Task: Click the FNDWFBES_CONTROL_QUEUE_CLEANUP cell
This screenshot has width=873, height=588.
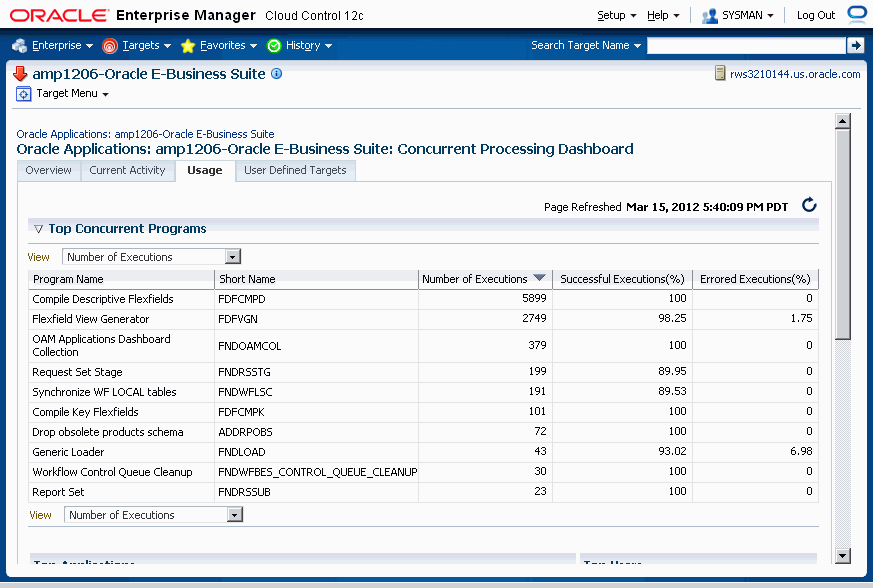Action: coord(317,472)
